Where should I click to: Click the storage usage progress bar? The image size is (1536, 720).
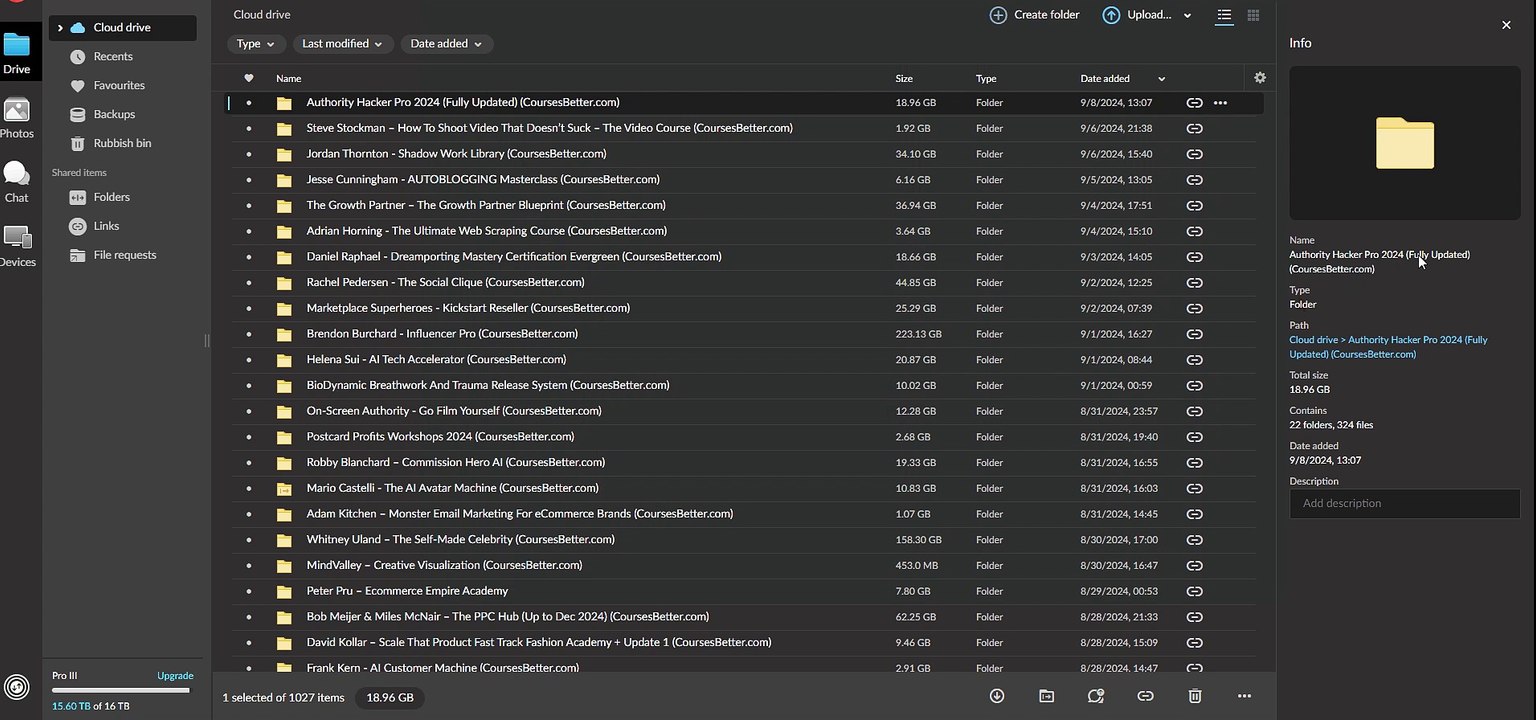click(x=121, y=690)
